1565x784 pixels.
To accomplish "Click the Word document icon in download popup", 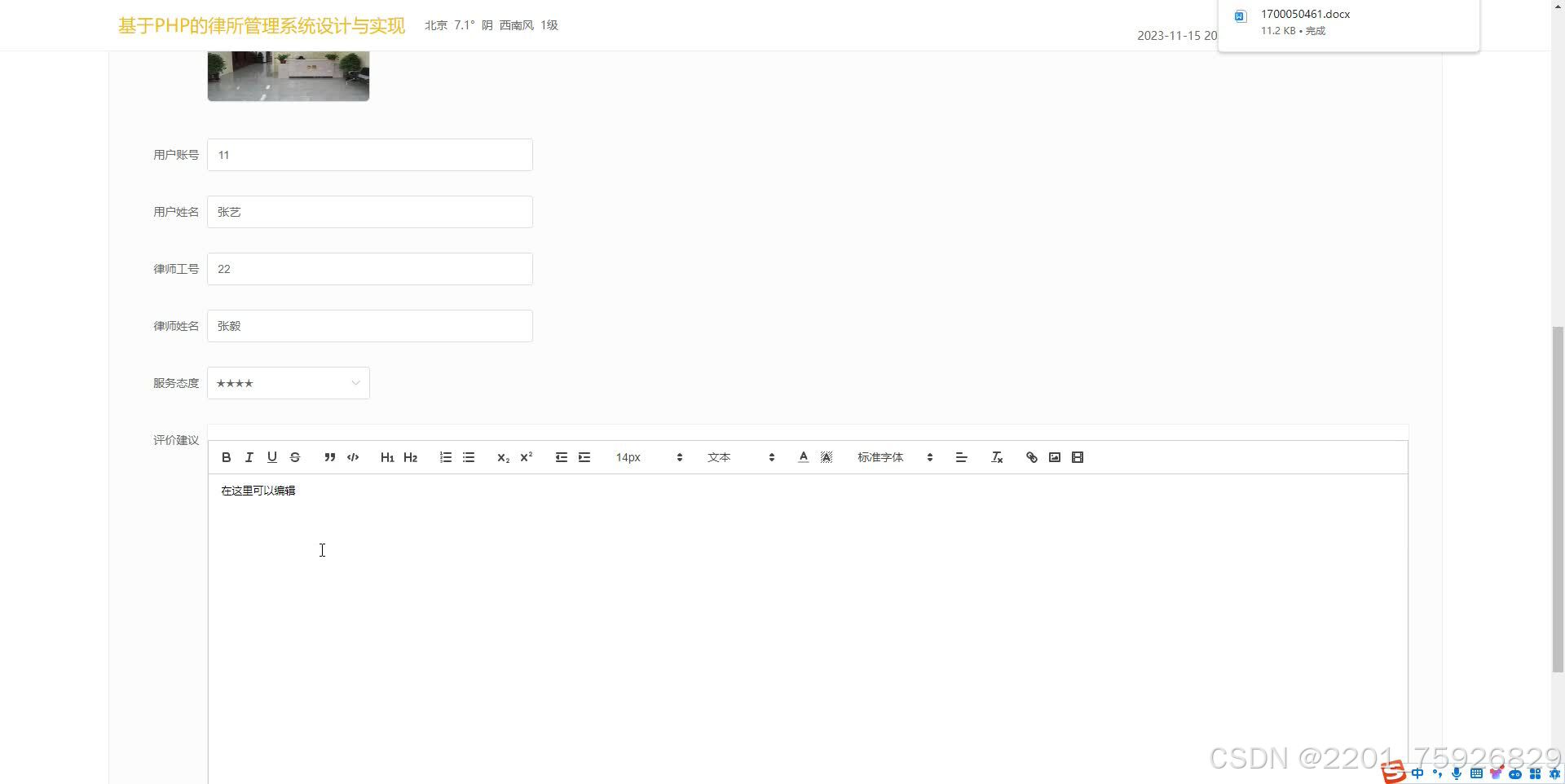I will (x=1240, y=16).
